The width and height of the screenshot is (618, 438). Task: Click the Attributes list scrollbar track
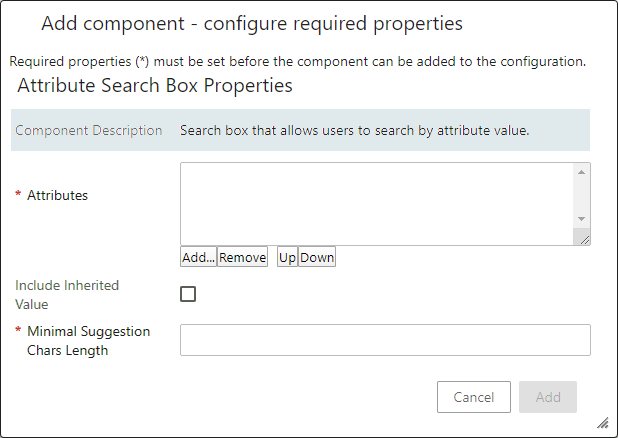(581, 196)
